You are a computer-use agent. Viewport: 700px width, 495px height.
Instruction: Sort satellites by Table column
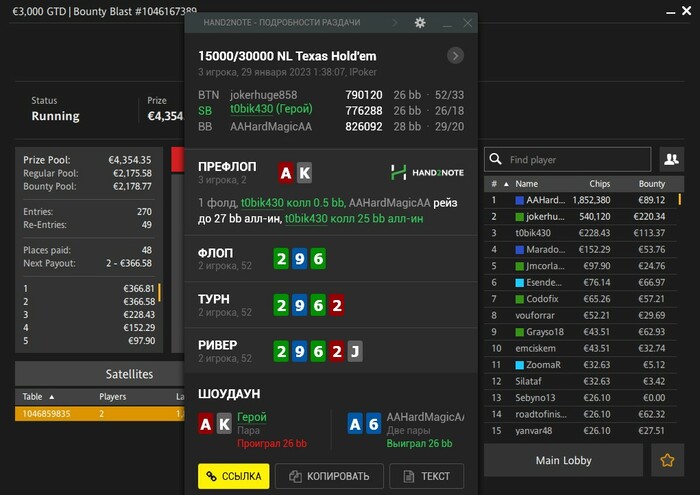tap(32, 397)
